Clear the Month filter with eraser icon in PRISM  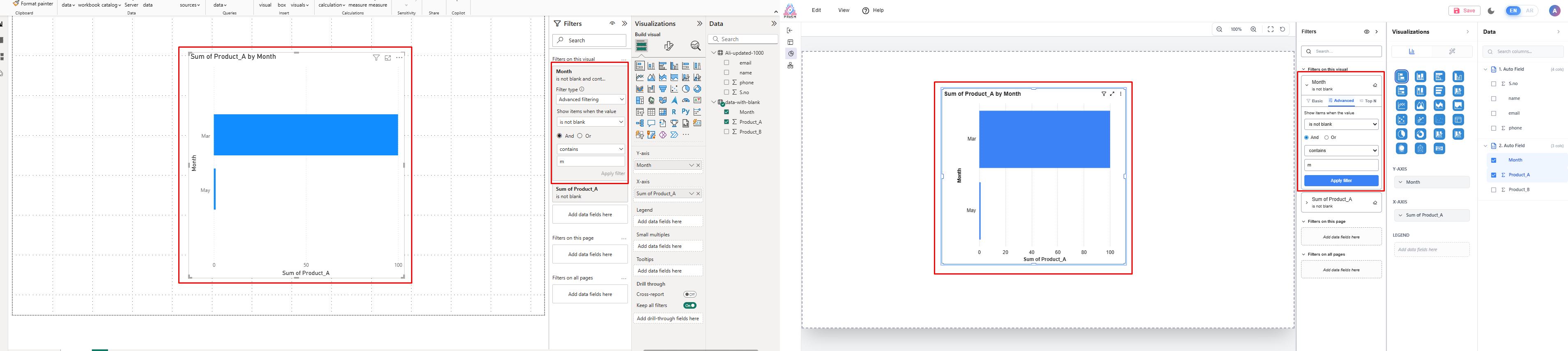coord(1375,85)
